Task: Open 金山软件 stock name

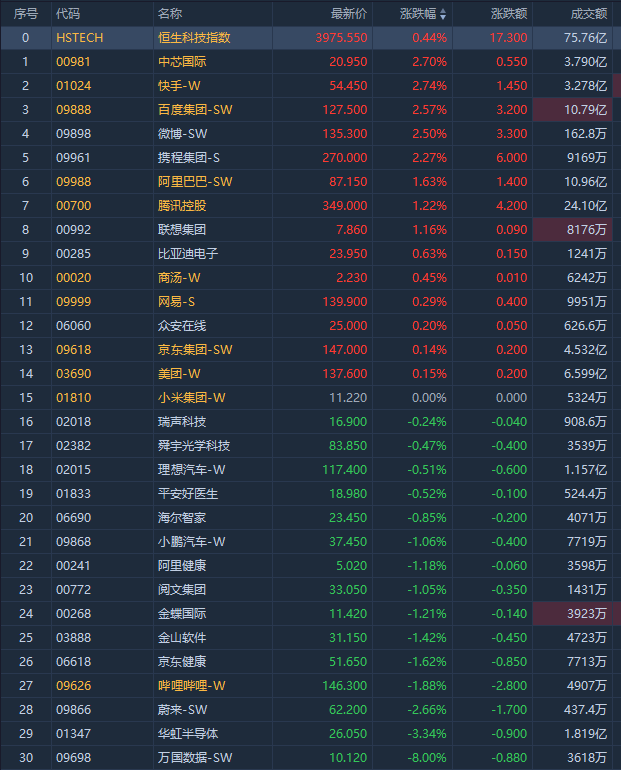Action: point(182,638)
